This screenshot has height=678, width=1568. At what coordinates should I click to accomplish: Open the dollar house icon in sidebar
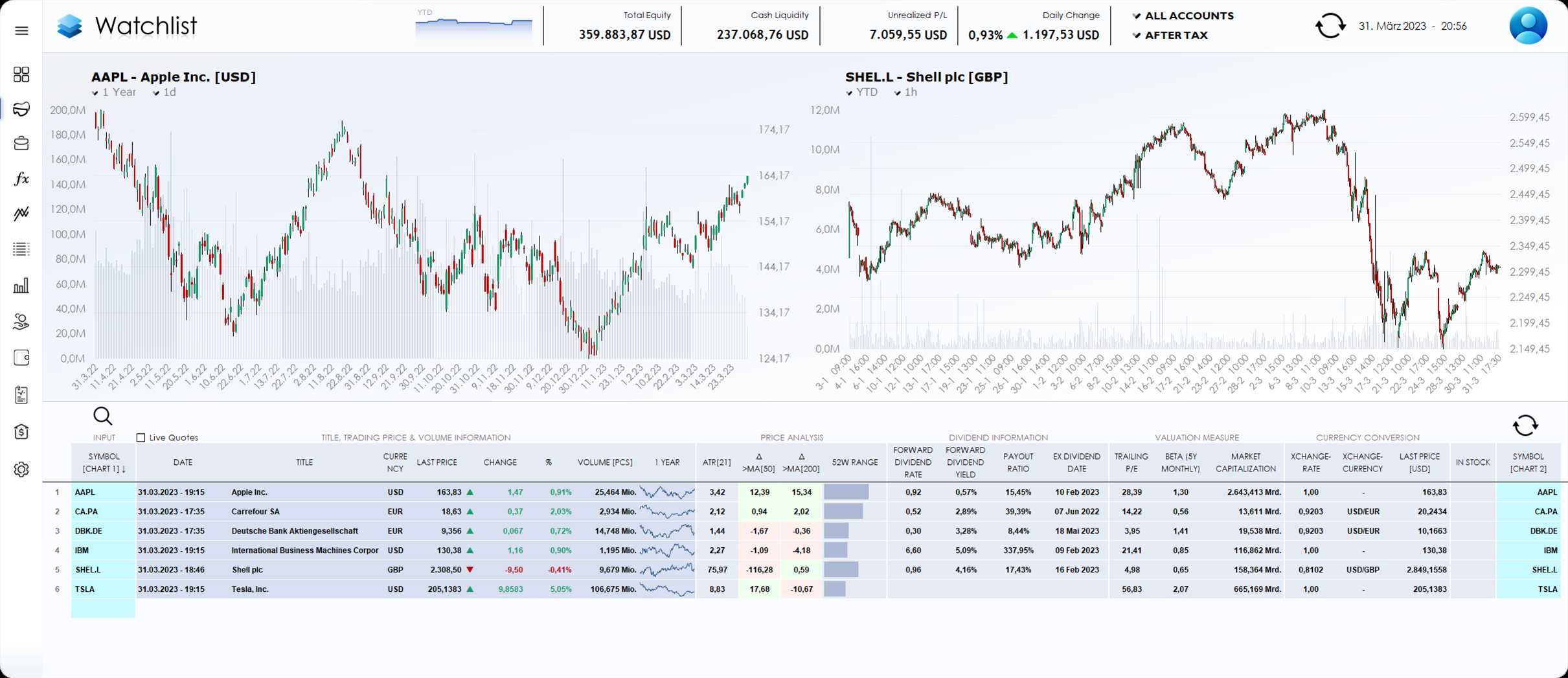click(21, 432)
